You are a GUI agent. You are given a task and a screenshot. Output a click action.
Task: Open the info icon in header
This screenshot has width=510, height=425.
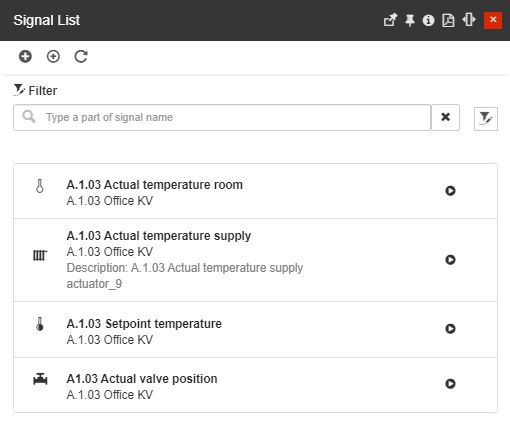click(x=428, y=20)
